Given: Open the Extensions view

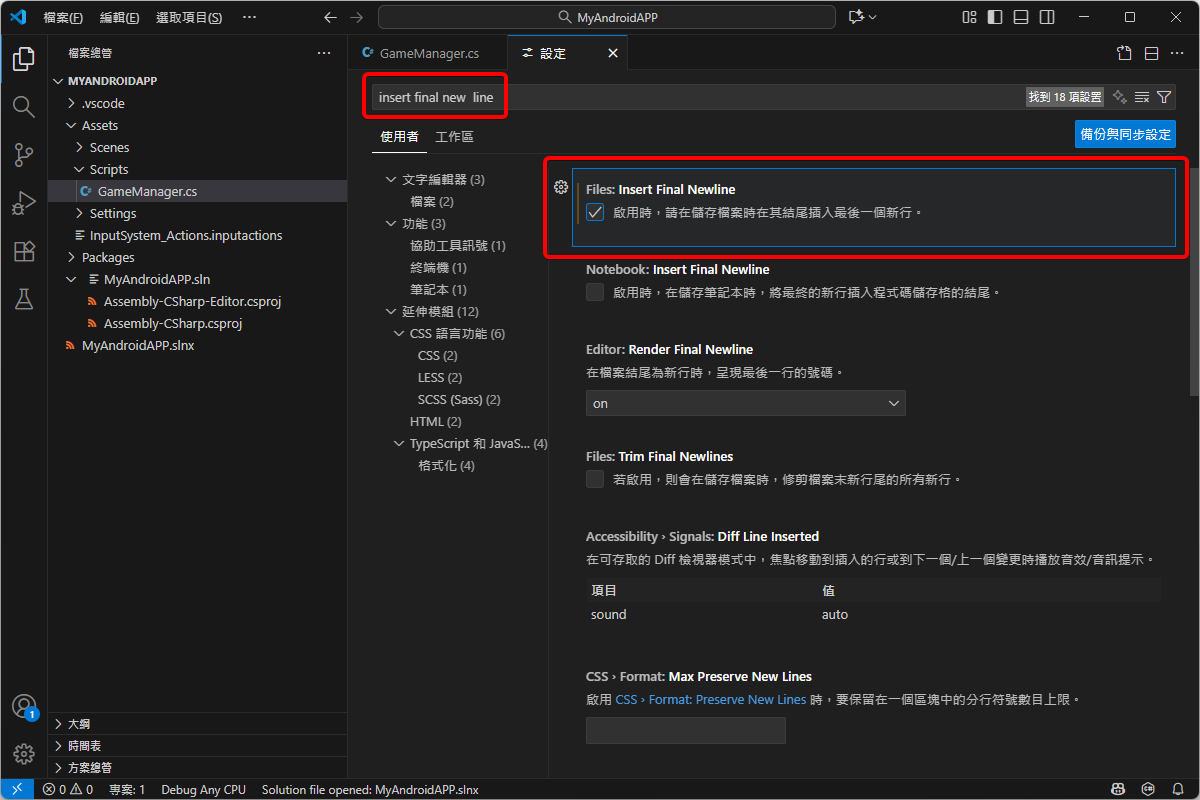Looking at the screenshot, I should pyautogui.click(x=24, y=251).
